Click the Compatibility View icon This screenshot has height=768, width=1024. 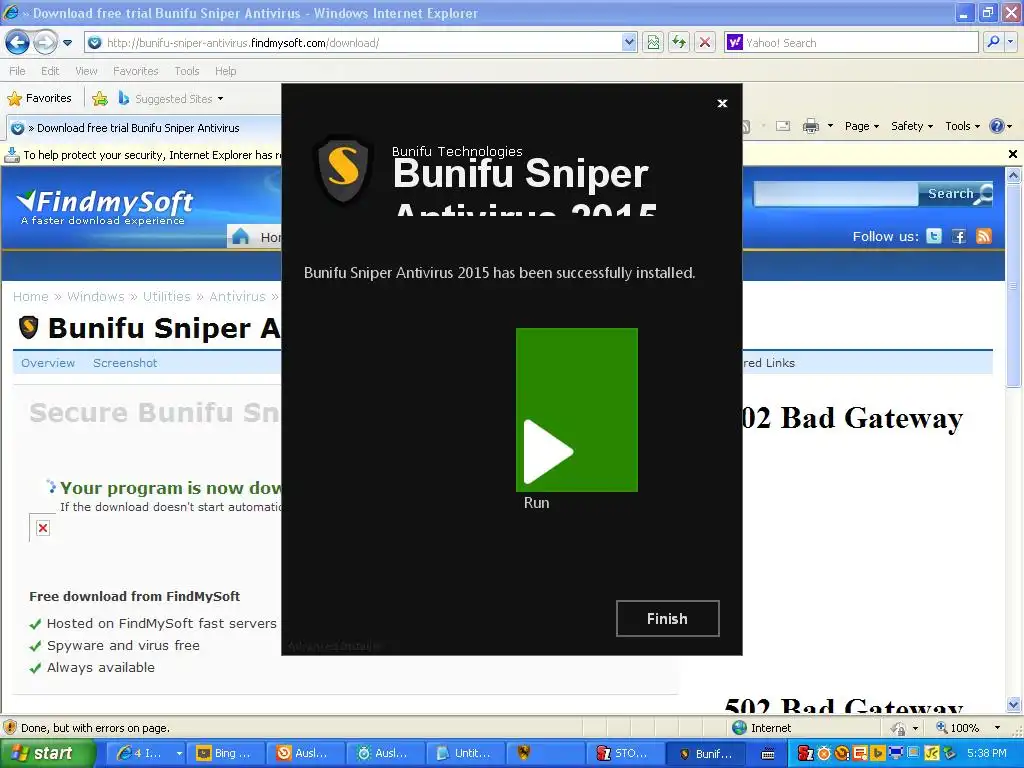(653, 43)
